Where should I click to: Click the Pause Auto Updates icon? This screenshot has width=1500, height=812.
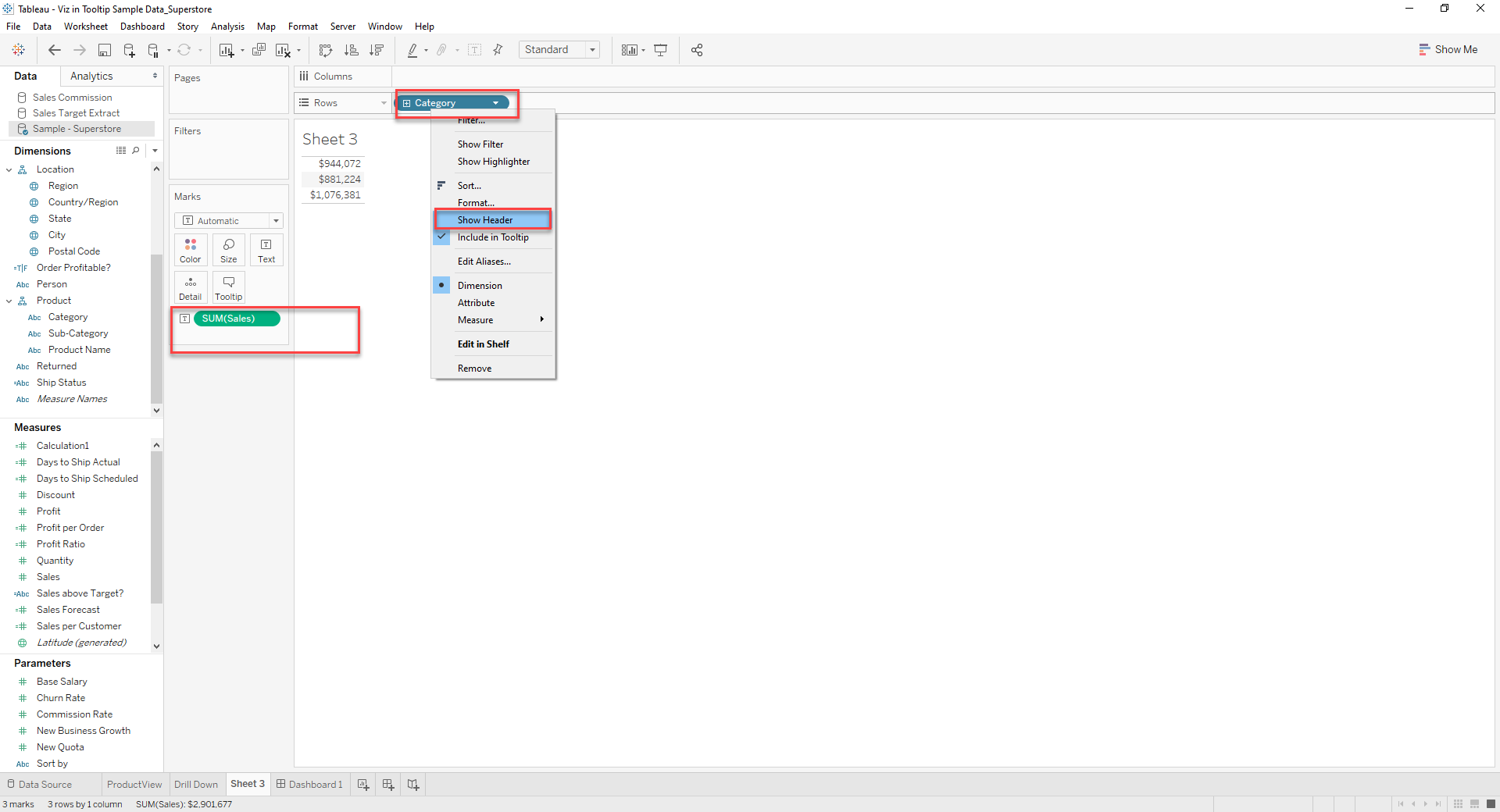tap(154, 50)
